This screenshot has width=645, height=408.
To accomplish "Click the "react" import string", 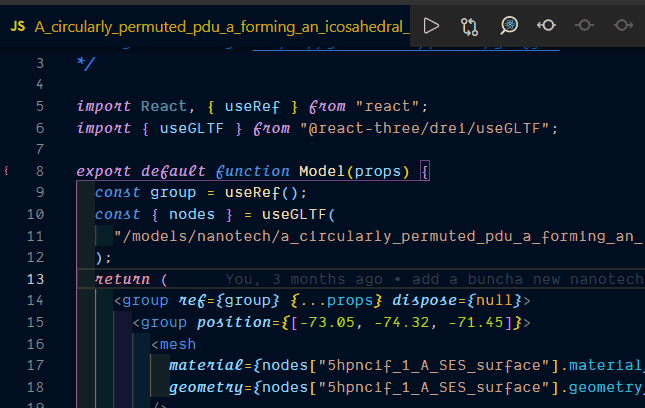I will pos(387,106).
